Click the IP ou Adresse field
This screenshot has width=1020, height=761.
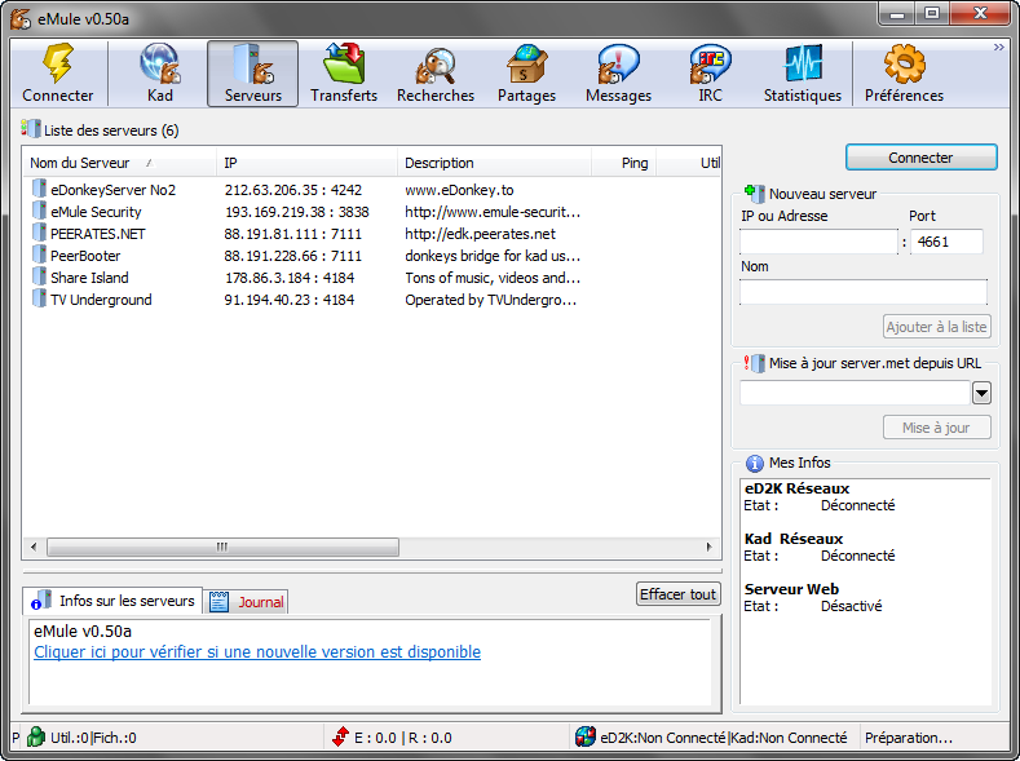(x=818, y=241)
